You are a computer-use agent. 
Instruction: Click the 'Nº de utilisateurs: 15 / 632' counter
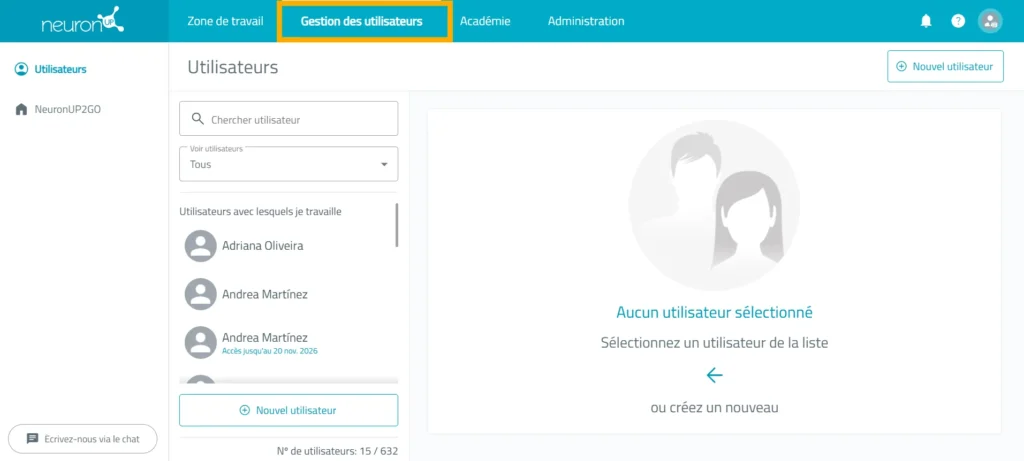tap(337, 451)
